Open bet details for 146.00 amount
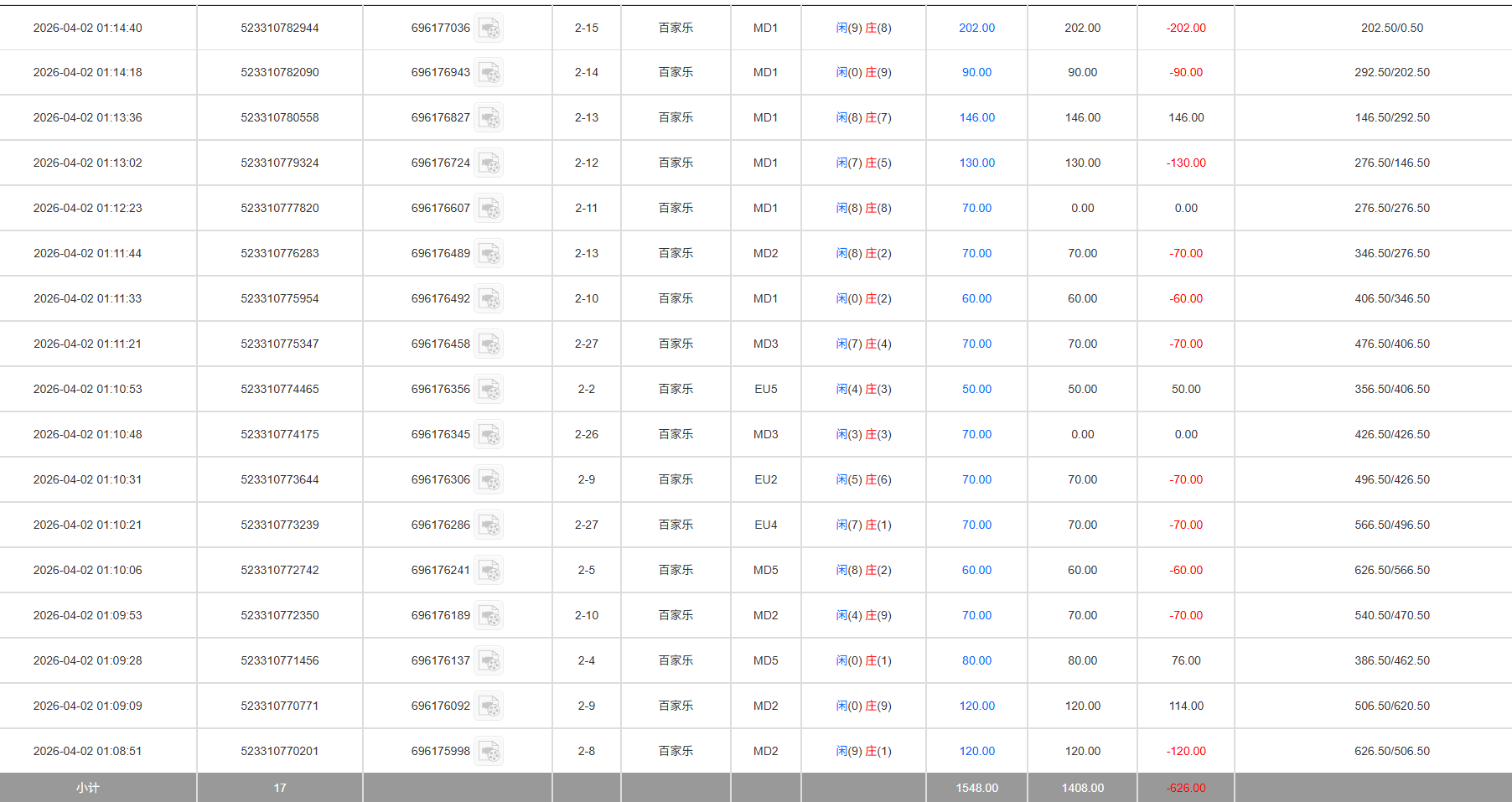This screenshot has width=1512, height=802. 976,117
